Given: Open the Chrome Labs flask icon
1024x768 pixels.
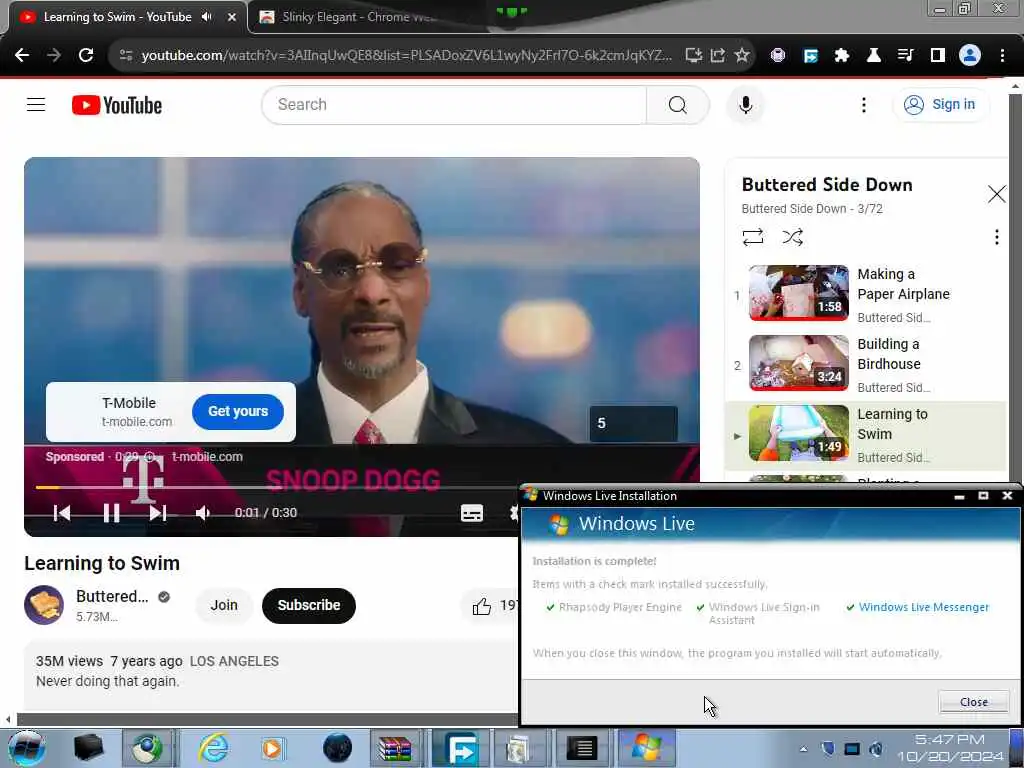Looking at the screenshot, I should [x=874, y=56].
